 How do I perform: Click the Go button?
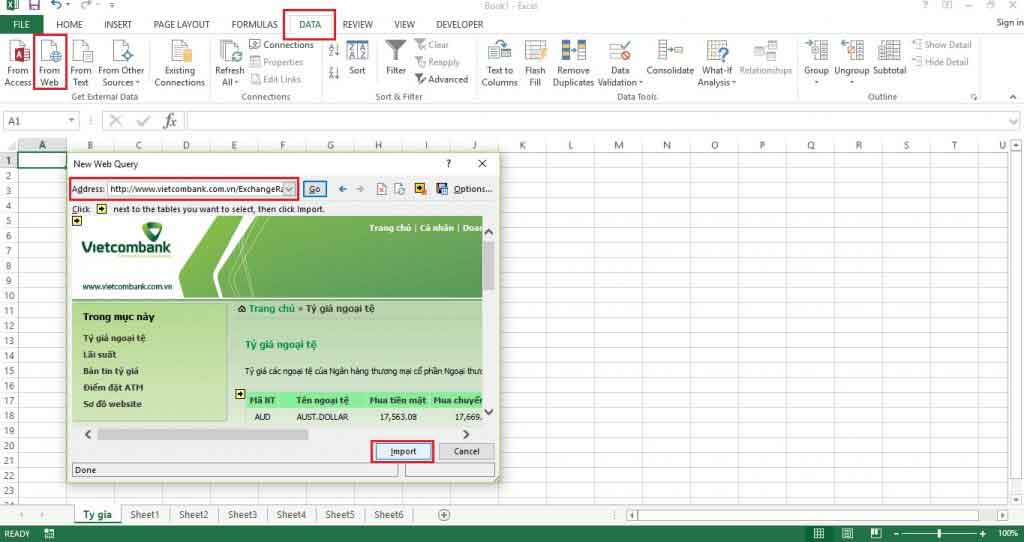(315, 189)
